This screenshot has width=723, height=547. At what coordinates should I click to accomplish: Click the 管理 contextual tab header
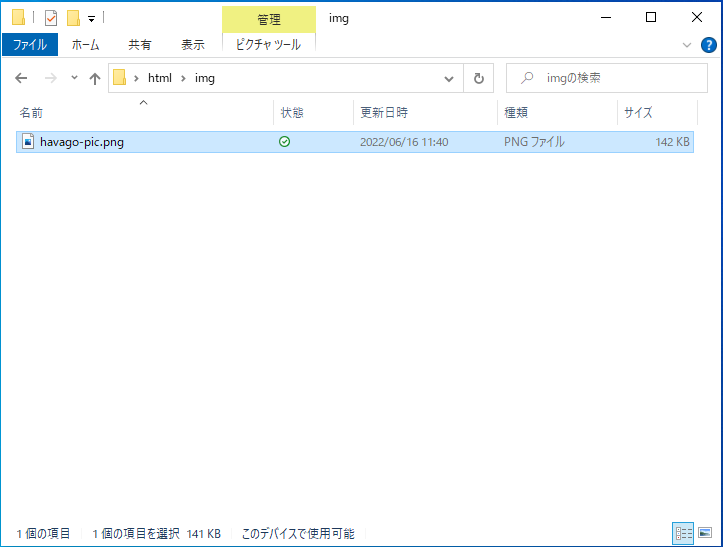tap(269, 19)
